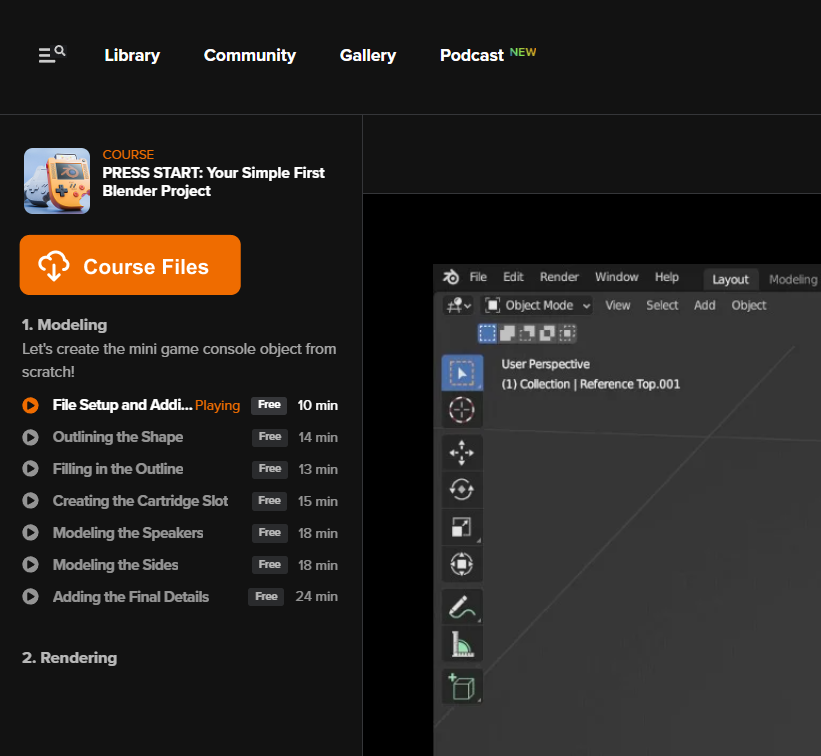Activate the Annotate pencil tool
Screen dimensions: 821x756
462,607
